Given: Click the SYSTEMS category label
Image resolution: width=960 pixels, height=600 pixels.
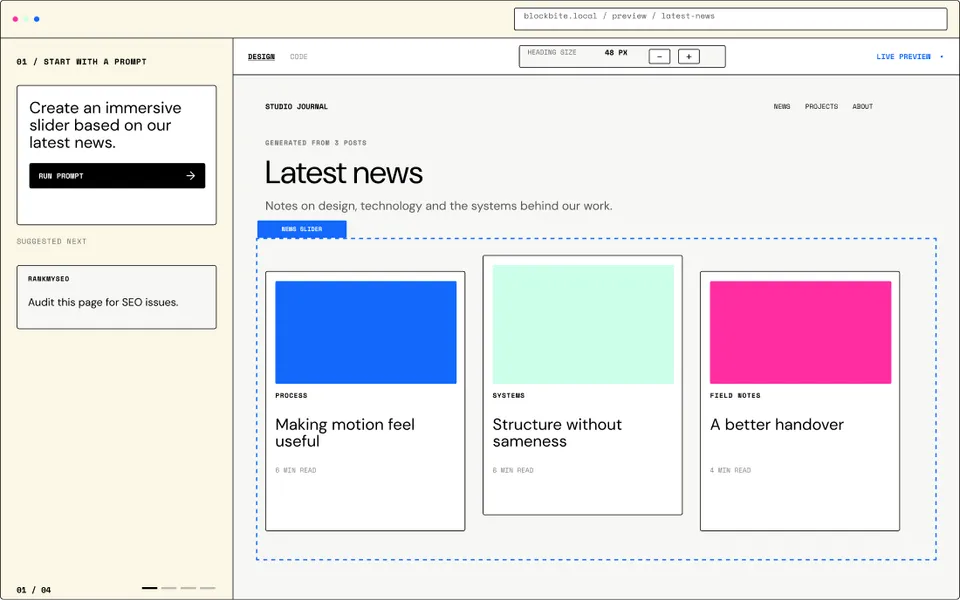Looking at the screenshot, I should point(509,396).
